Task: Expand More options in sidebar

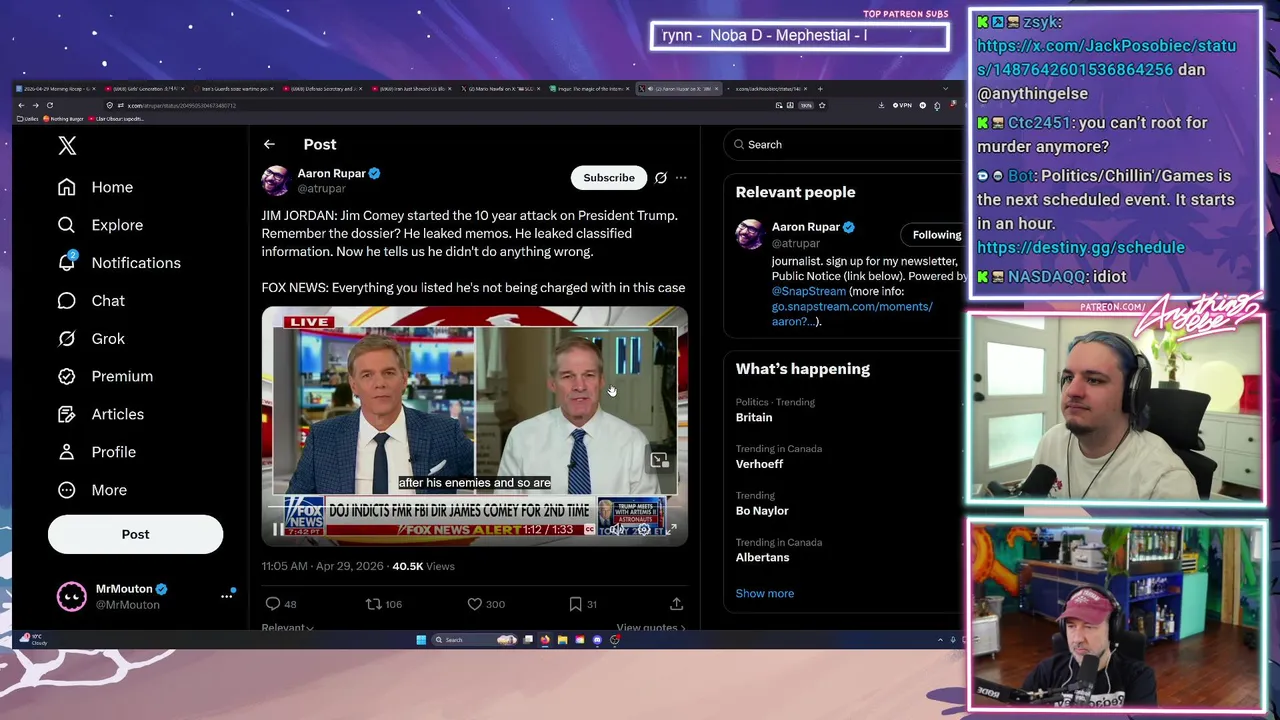Action: pos(92,490)
